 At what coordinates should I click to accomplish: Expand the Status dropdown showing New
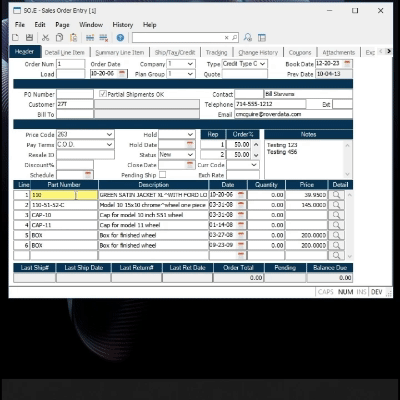pyautogui.click(x=190, y=155)
